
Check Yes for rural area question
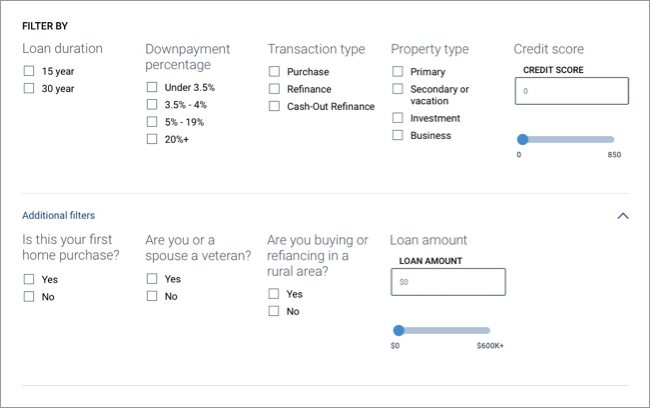click(x=274, y=294)
